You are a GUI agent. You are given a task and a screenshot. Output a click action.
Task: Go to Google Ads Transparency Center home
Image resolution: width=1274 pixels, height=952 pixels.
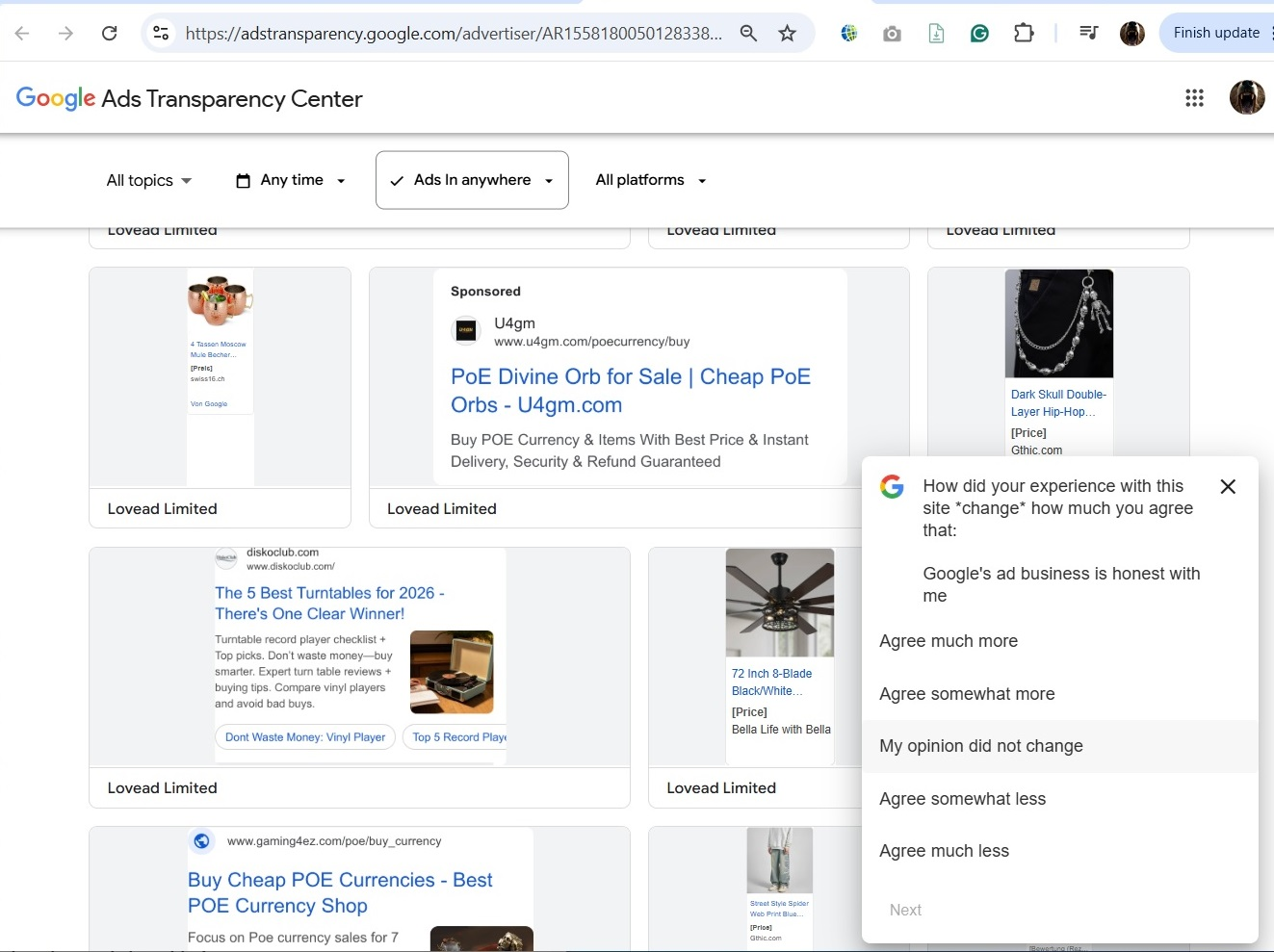click(x=190, y=98)
